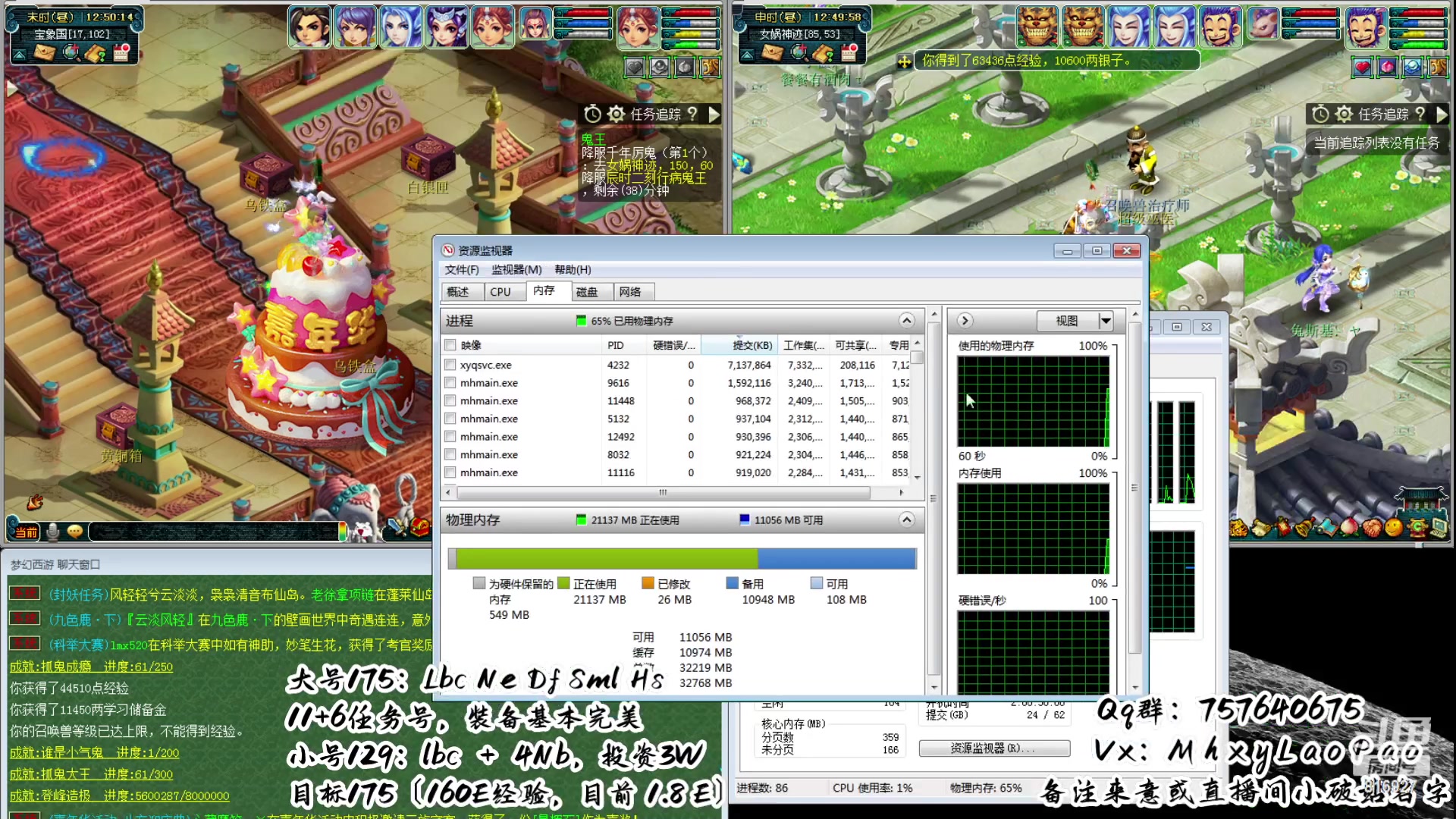Check mhmain.exe PID 8032 checkbox
This screenshot has width=1456, height=819.
[450, 454]
